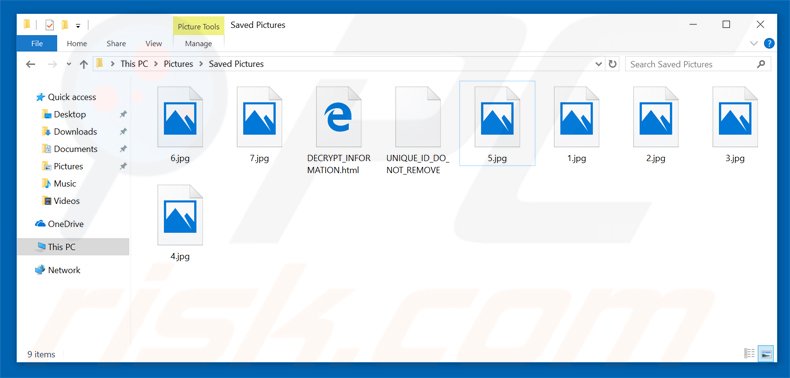Select This PC in navigation pane
The height and width of the screenshot is (378, 790).
[x=73, y=247]
